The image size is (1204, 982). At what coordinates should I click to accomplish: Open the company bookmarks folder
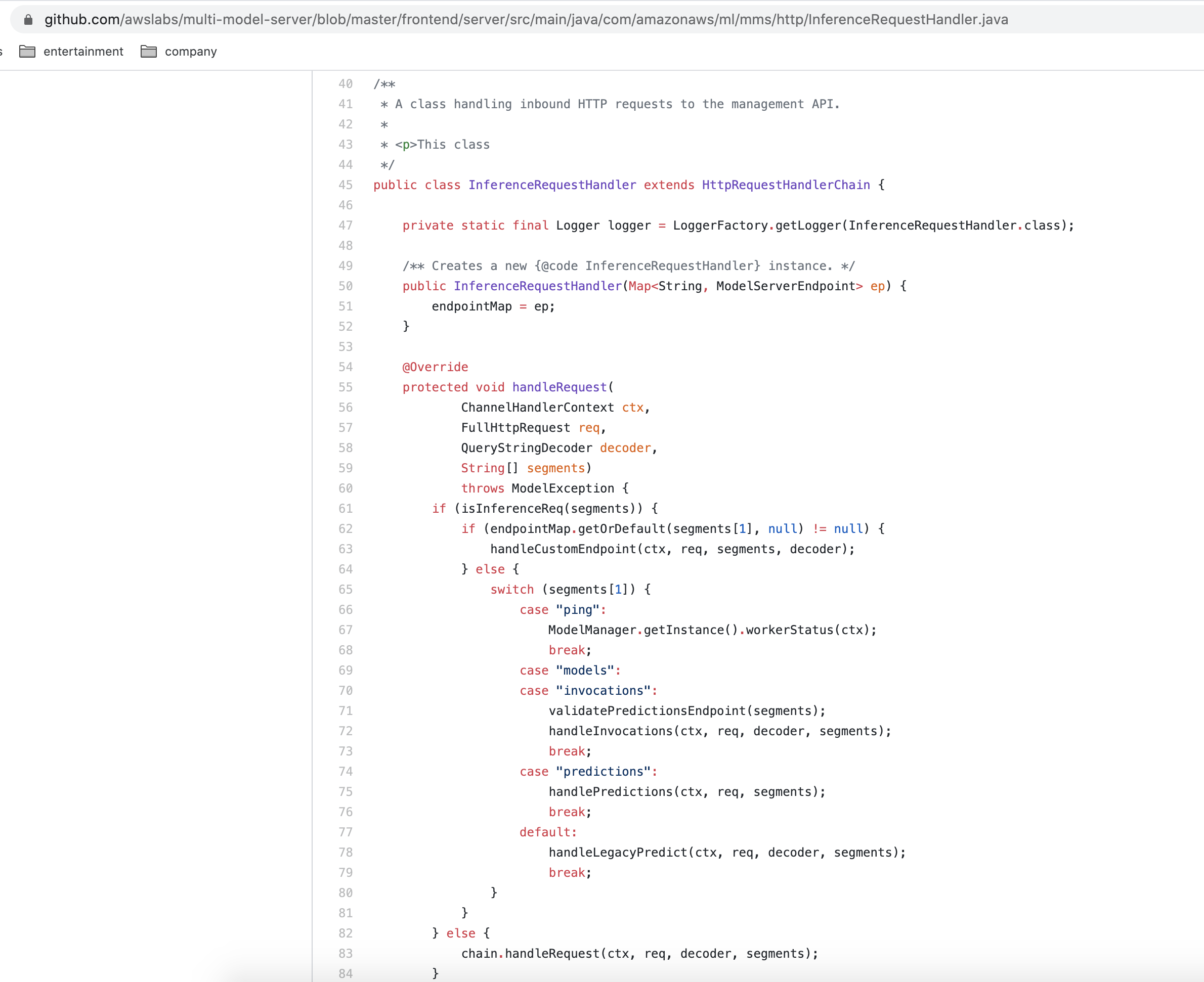click(x=190, y=51)
